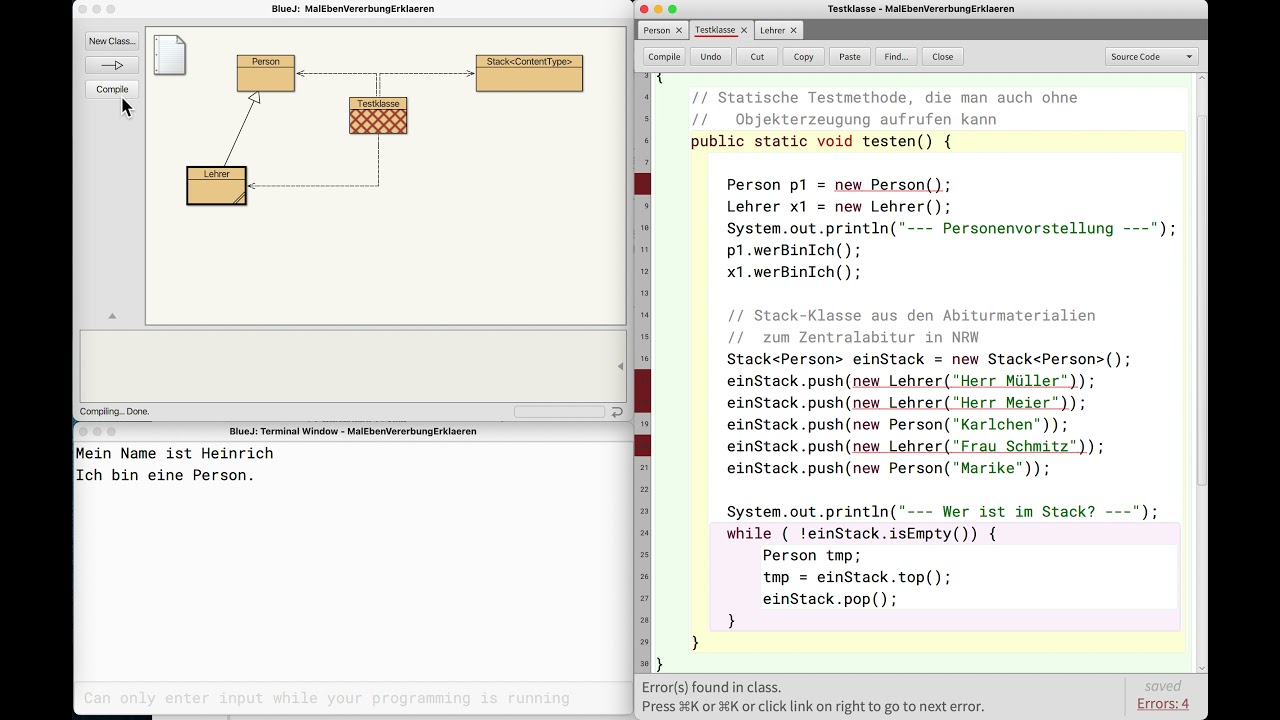The image size is (1280, 720).
Task: Click the error marker beside line 20
Action: pyautogui.click(x=643, y=446)
